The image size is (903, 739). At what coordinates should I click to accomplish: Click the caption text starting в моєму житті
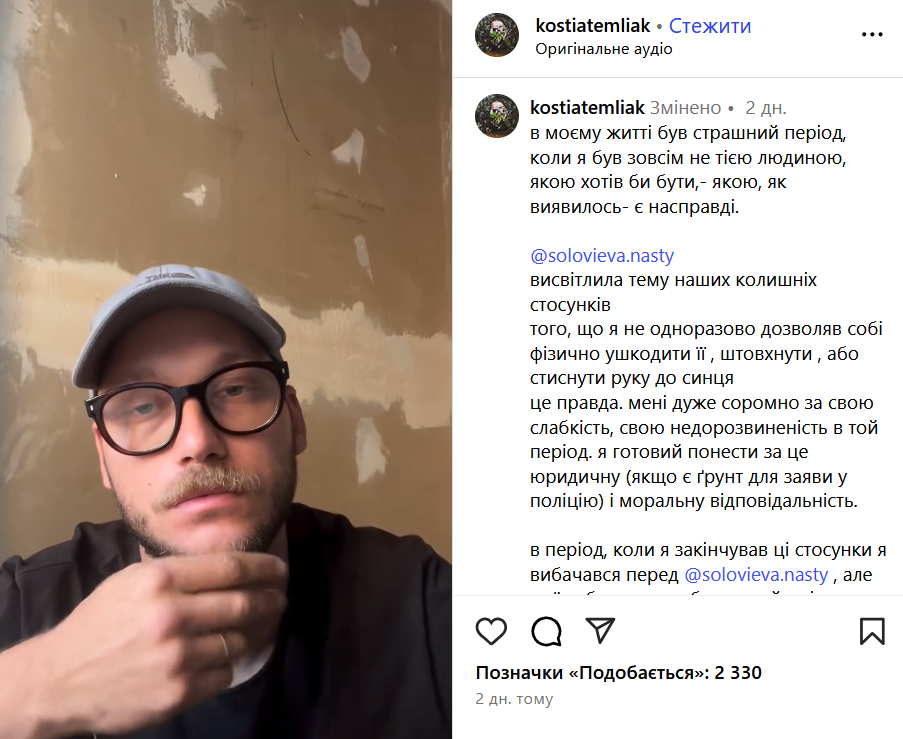[688, 170]
